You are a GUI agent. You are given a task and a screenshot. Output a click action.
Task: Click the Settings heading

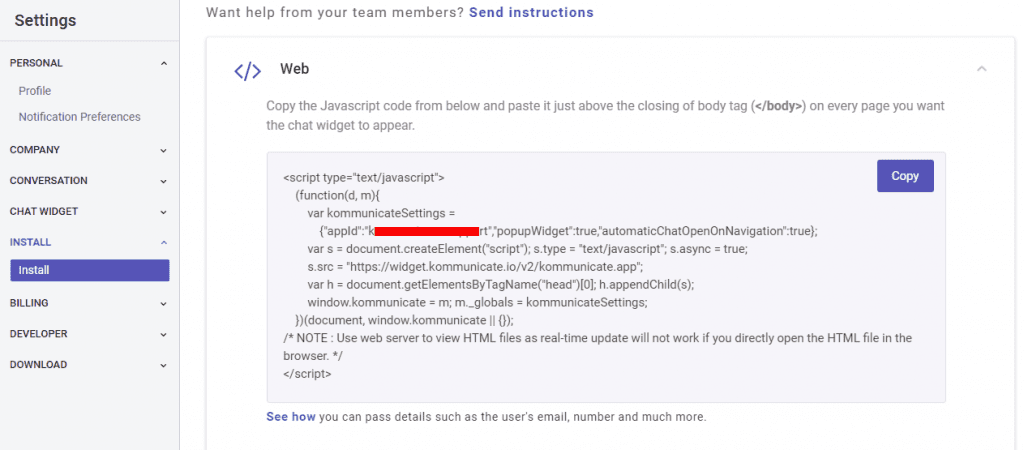pos(45,20)
